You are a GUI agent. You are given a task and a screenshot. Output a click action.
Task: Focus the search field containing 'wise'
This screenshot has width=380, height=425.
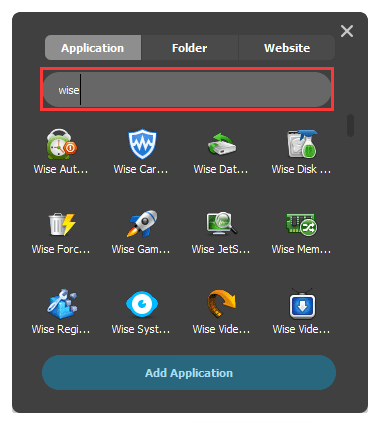tap(187, 90)
